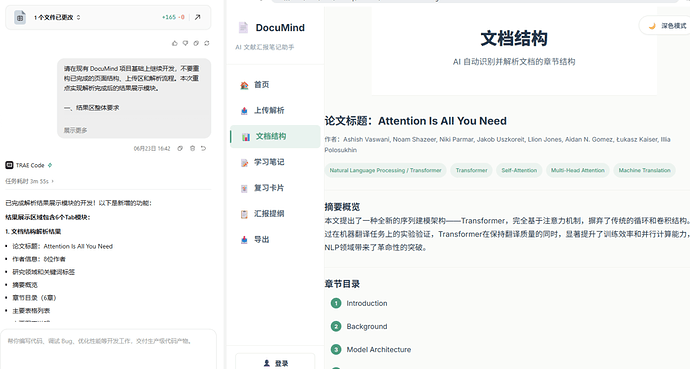Click the 章节目录（6章）bullet in chat

coord(34,298)
